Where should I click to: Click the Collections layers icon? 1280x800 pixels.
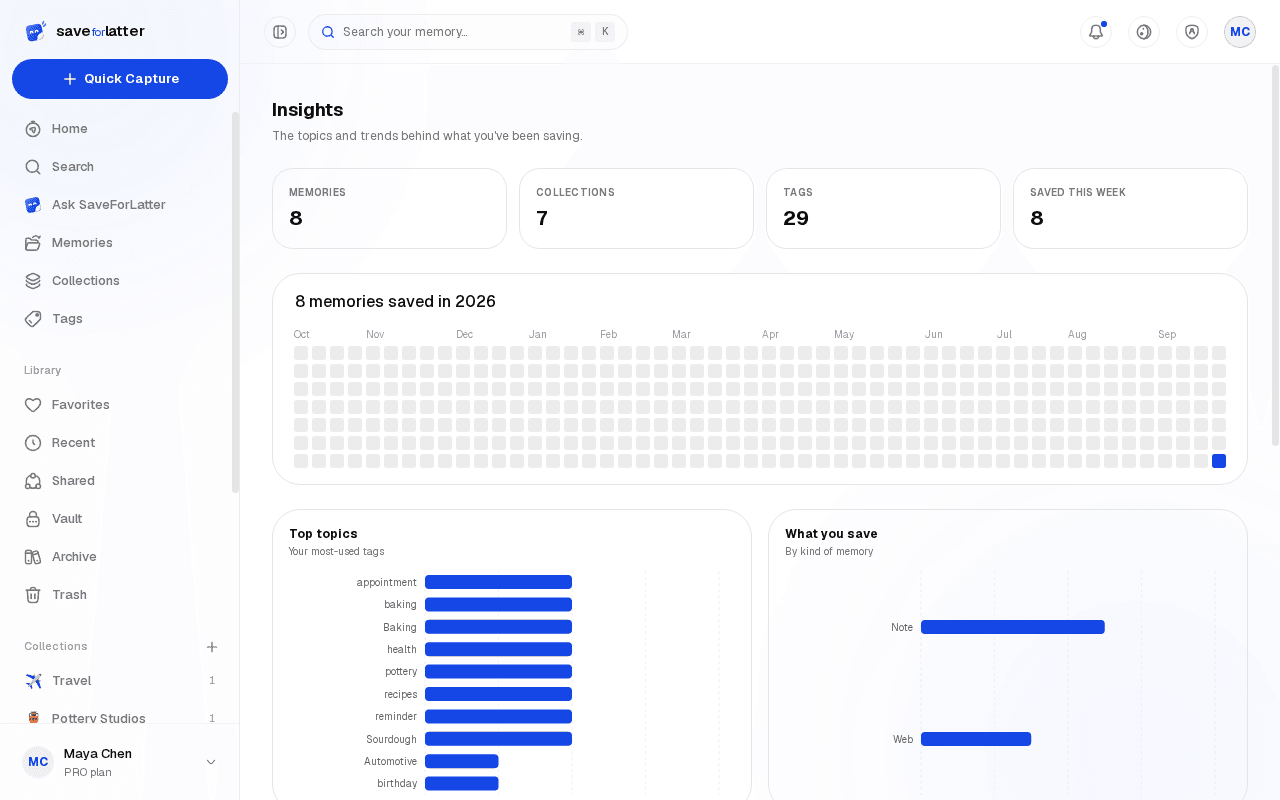pos(33,281)
